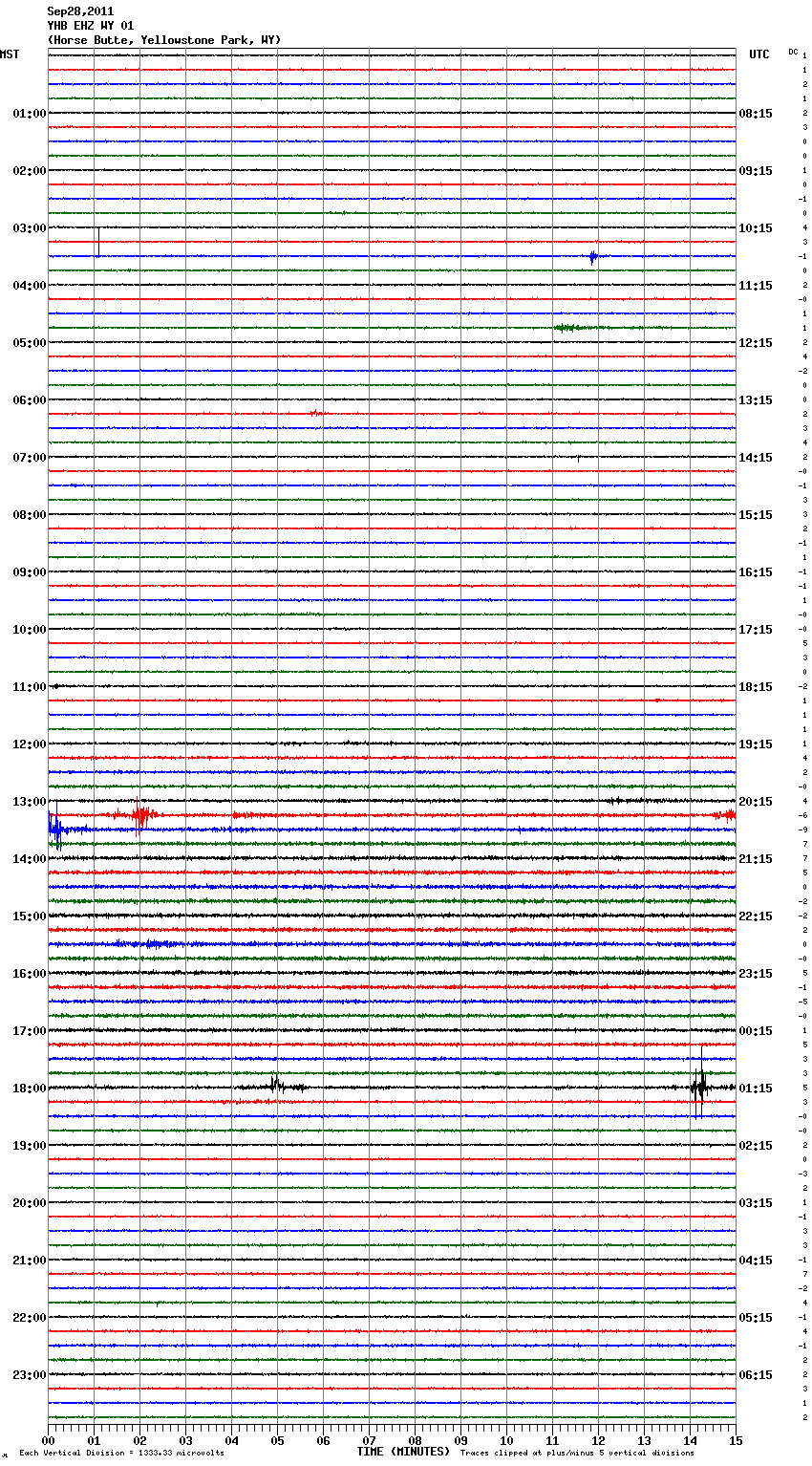Click the MST timezone header
The image size is (812, 1466).
click(10, 54)
